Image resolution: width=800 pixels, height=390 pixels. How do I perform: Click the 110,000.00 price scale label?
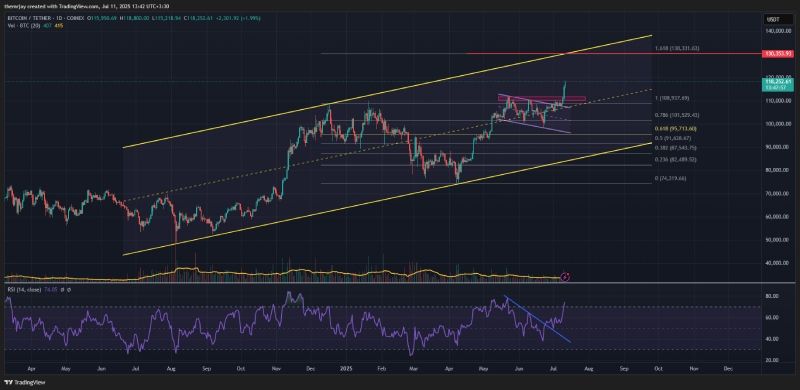pyautogui.click(x=778, y=101)
